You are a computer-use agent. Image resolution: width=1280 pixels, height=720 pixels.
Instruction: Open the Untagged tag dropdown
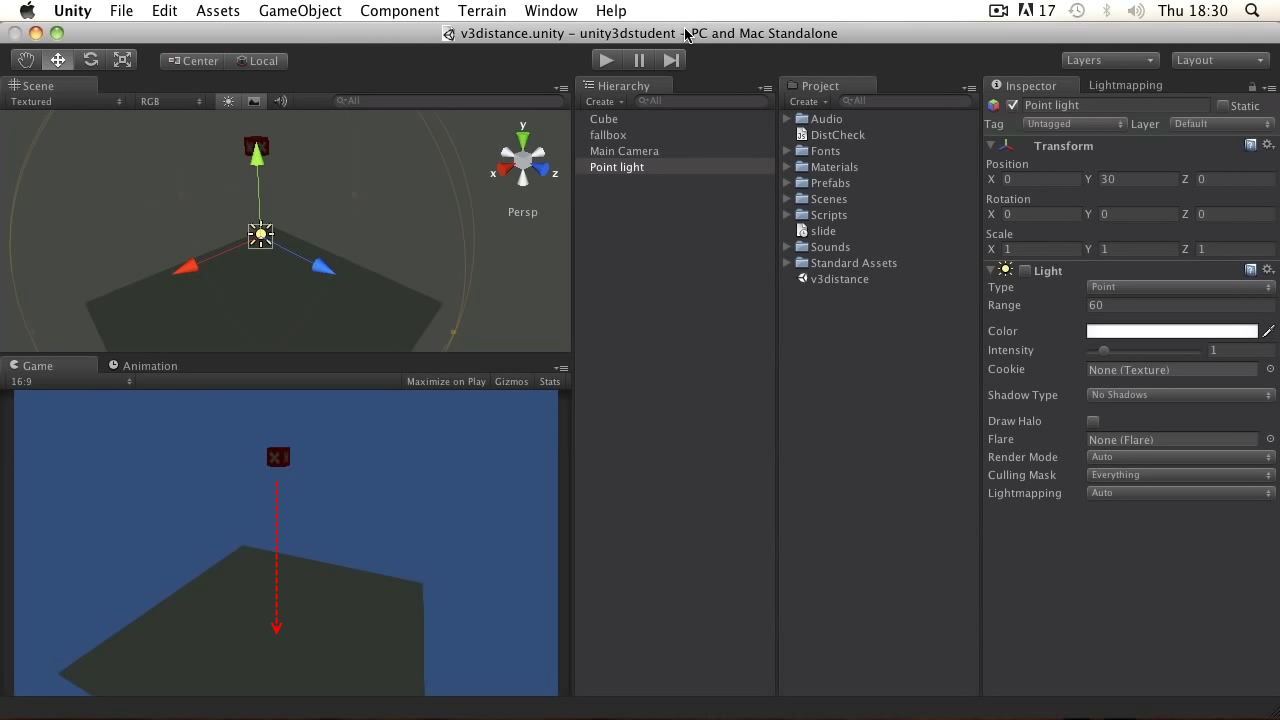[x=1075, y=124]
